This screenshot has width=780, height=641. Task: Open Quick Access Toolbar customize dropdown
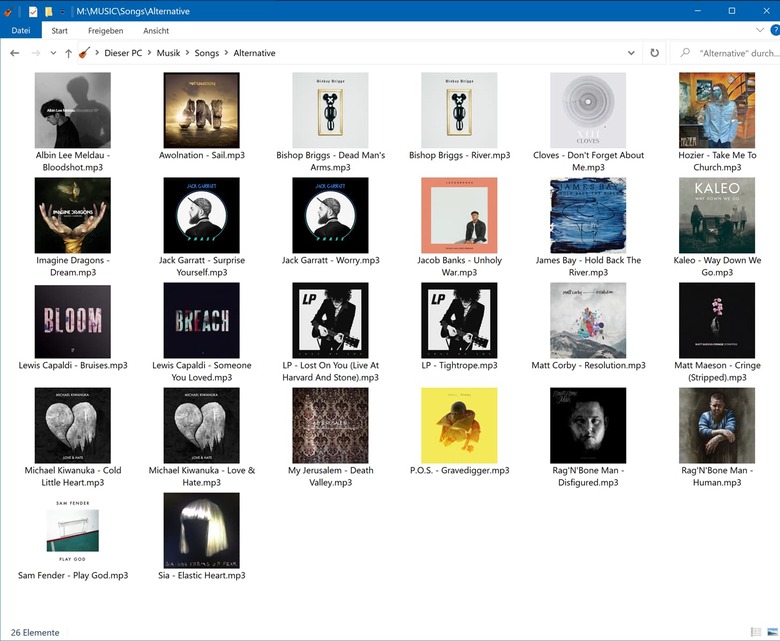62,11
